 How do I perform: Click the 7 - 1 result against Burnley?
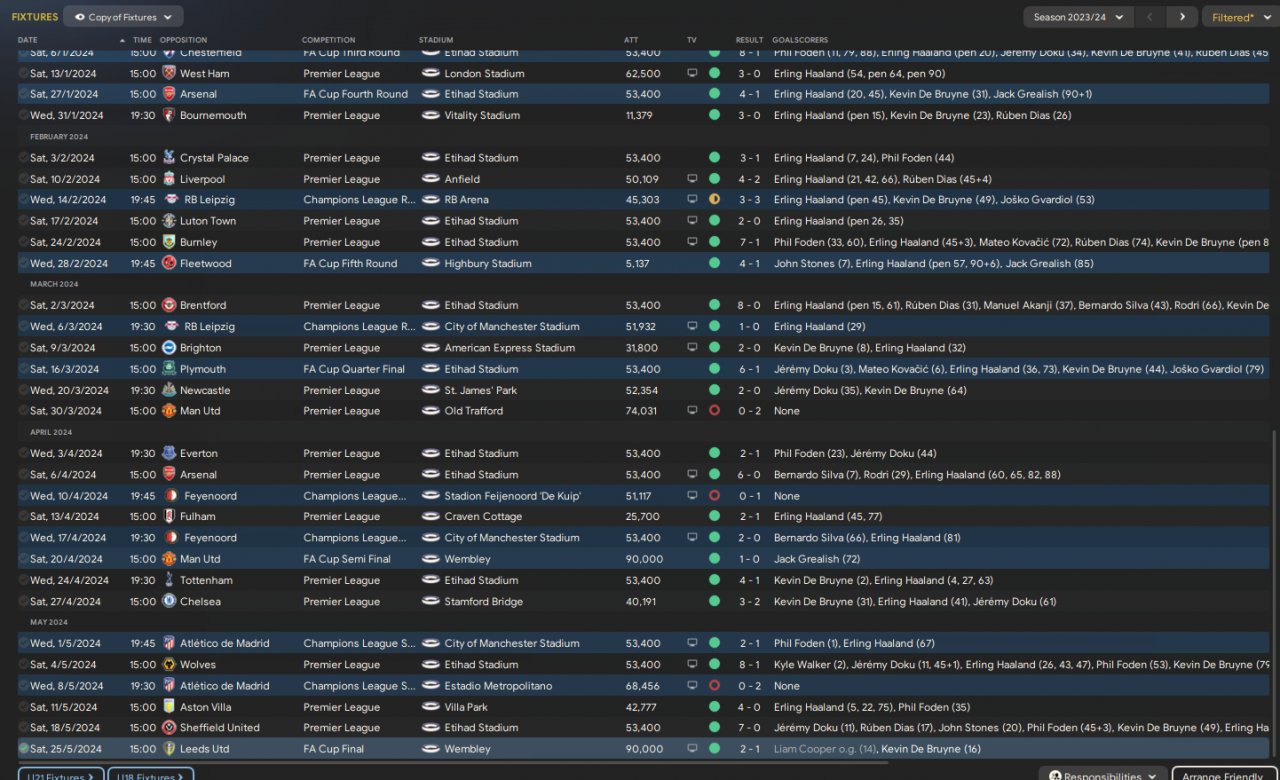pos(750,242)
